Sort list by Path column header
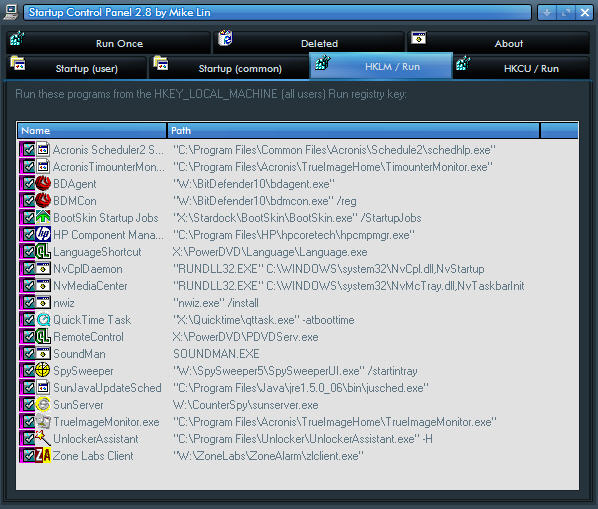Image resolution: width=598 pixels, height=509 pixels. coord(354,130)
